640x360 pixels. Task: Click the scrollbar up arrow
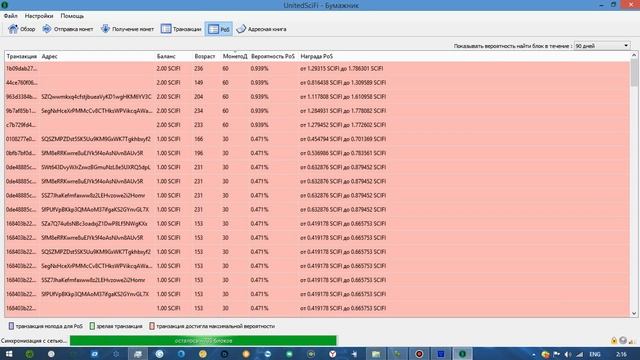tap(634, 55)
